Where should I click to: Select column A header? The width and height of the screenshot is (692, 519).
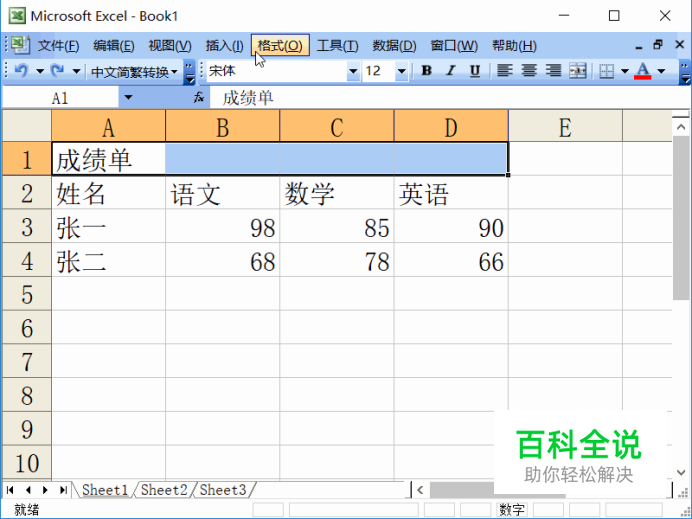click(109, 126)
